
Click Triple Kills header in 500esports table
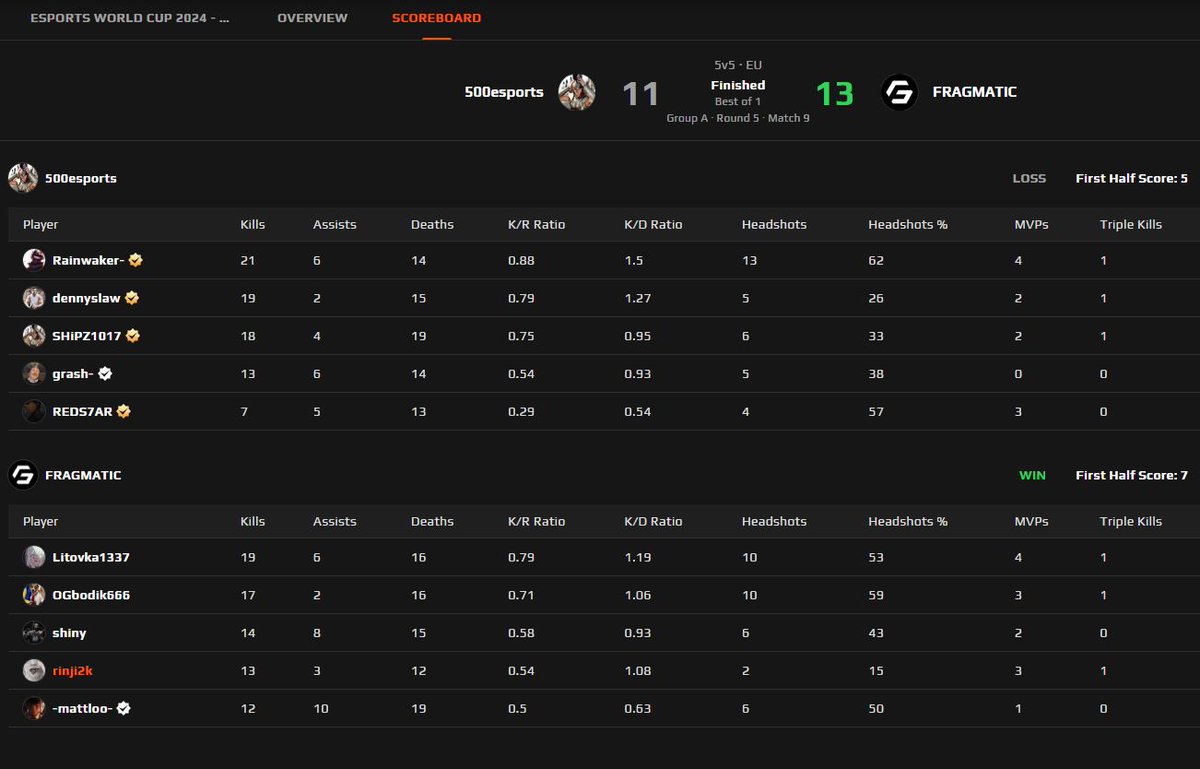point(1131,224)
